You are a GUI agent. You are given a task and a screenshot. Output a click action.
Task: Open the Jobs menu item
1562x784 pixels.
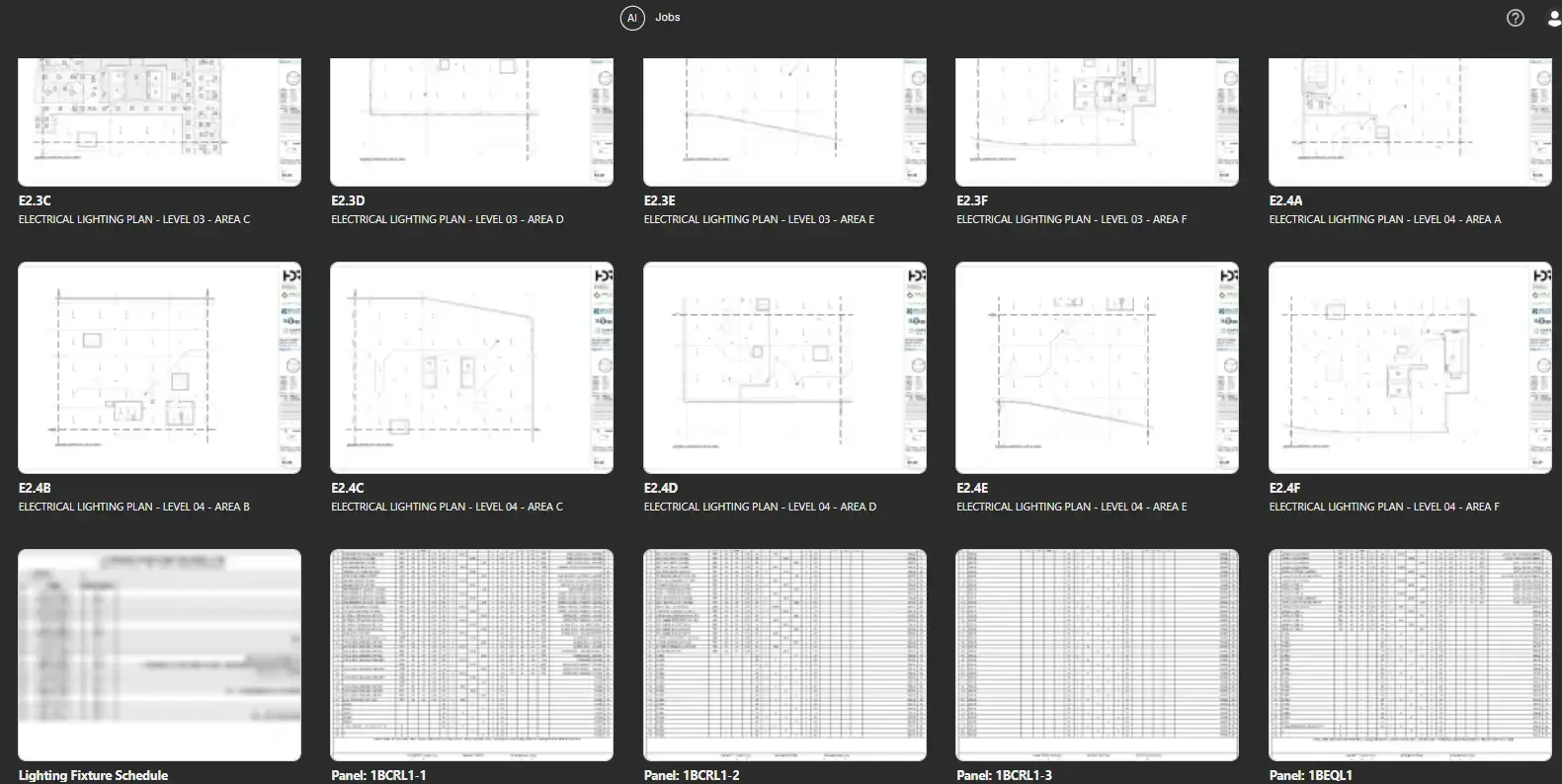pos(668,18)
